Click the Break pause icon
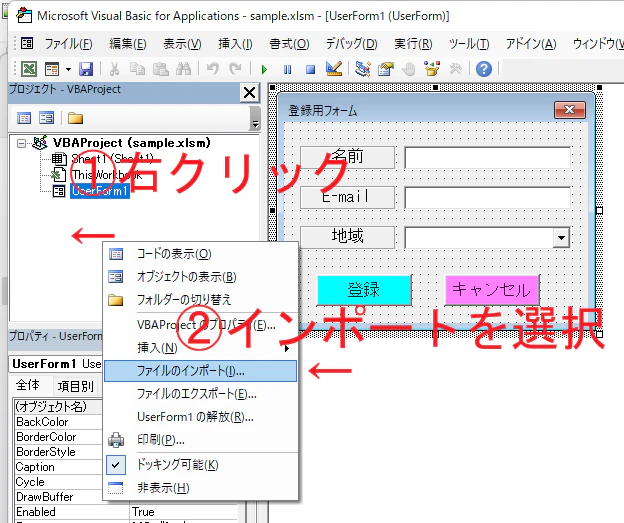 [287, 70]
